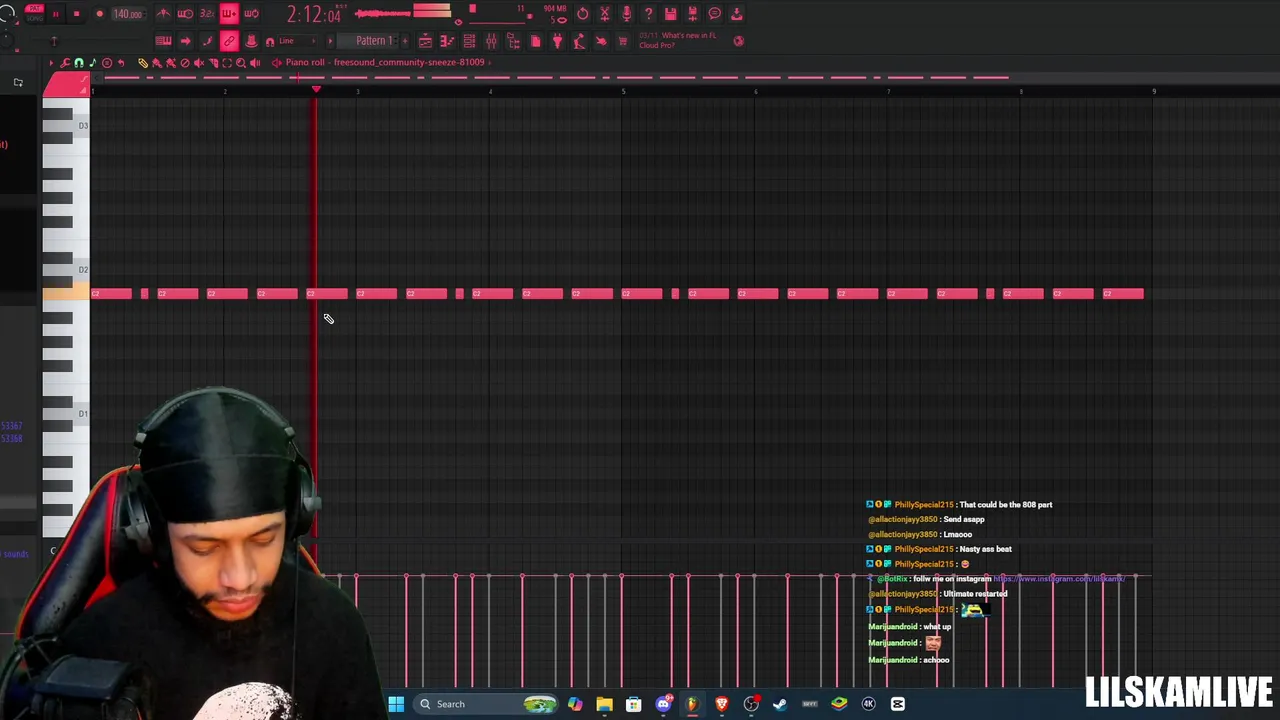Click the arrow left of Pattern 1

[330, 41]
